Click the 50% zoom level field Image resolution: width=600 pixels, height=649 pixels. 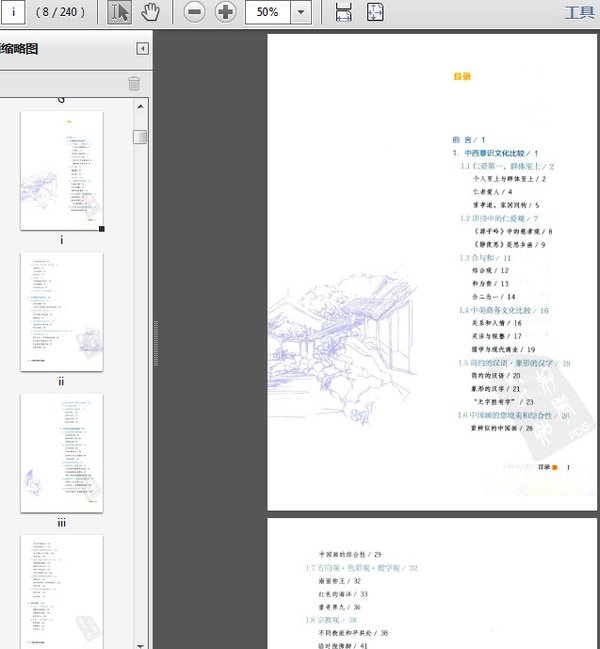[267, 12]
